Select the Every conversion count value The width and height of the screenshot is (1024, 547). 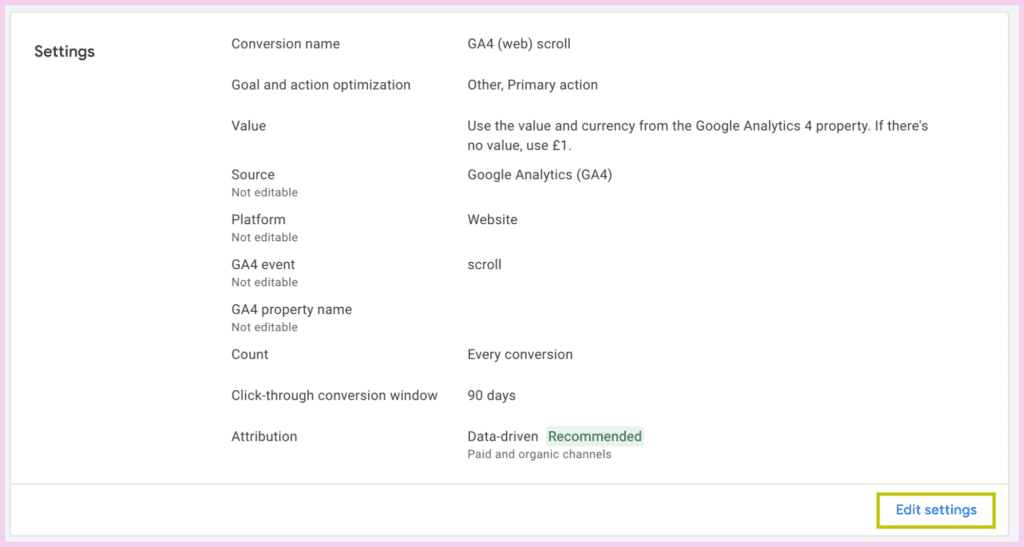click(520, 354)
